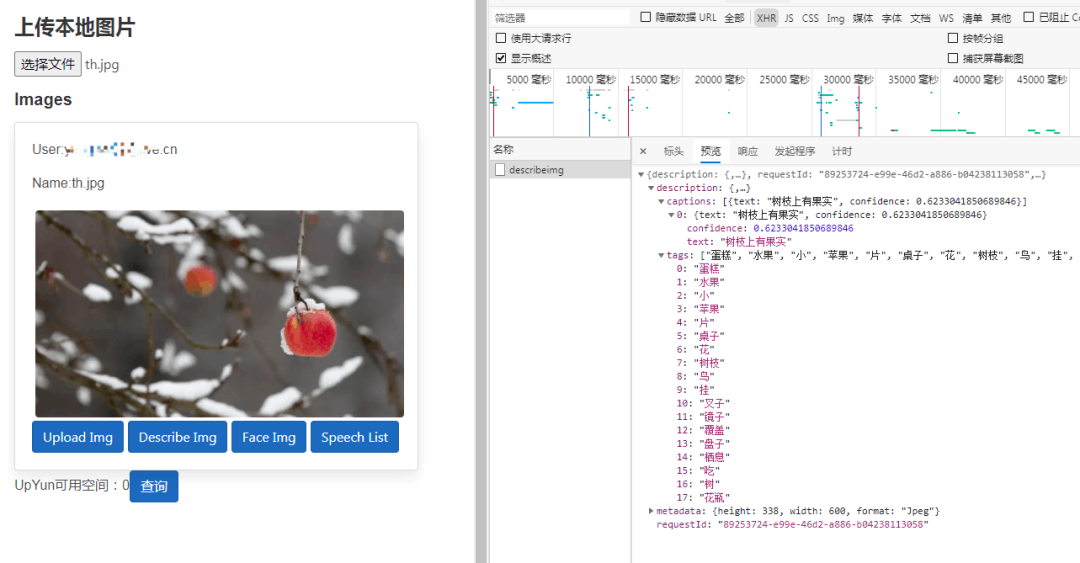
Task: Enable the 捕获屏幕截图 checkbox
Action: click(953, 58)
